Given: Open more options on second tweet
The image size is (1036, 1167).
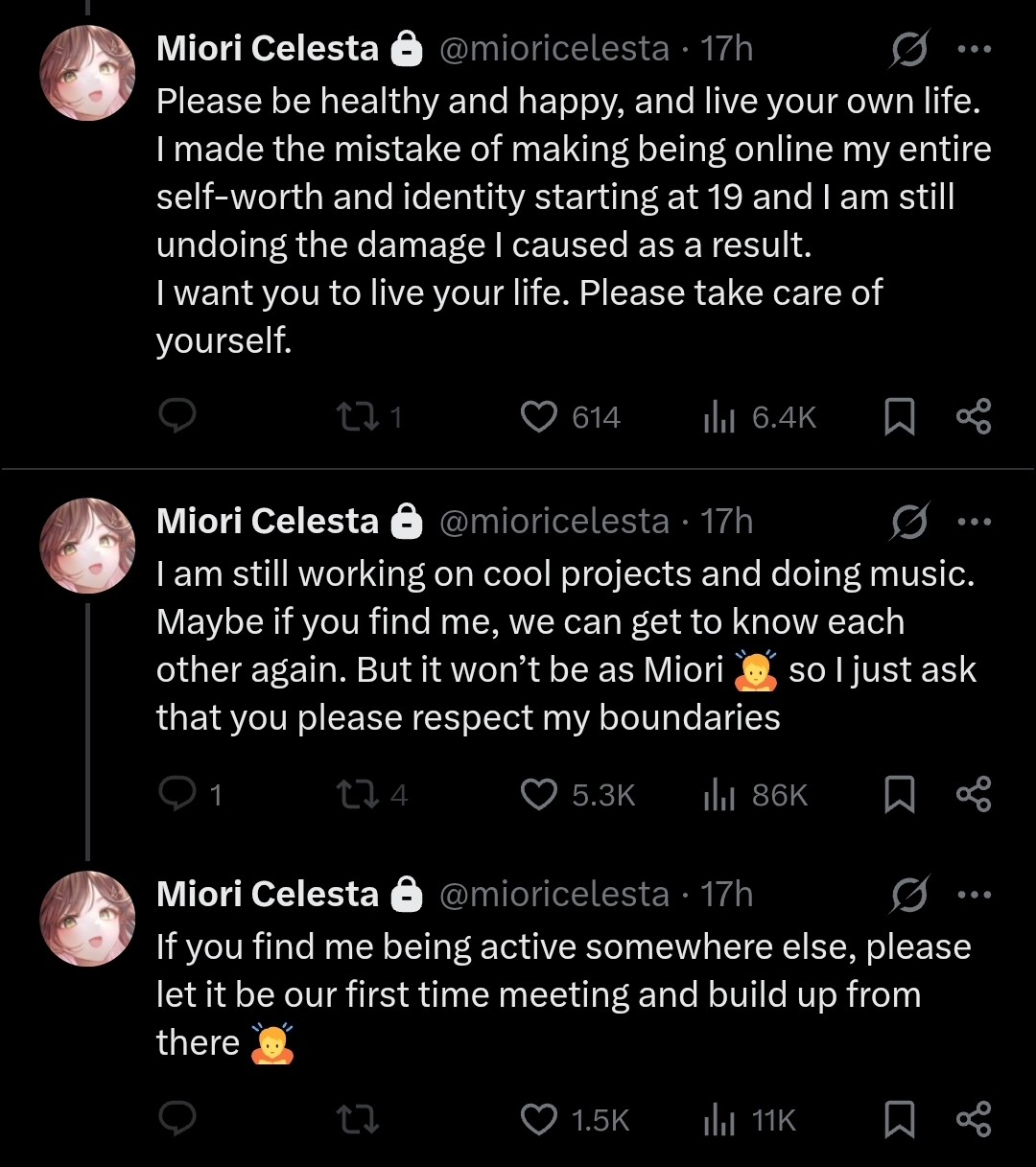Looking at the screenshot, I should tap(974, 523).
